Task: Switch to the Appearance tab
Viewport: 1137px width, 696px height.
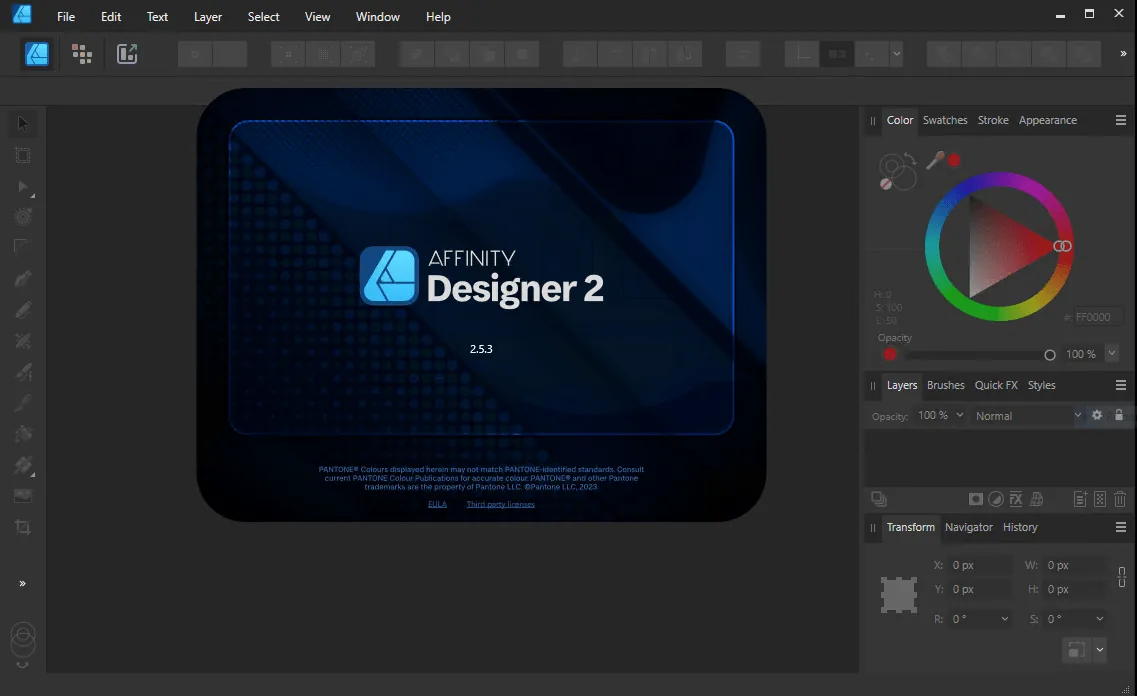Action: coord(1048,120)
